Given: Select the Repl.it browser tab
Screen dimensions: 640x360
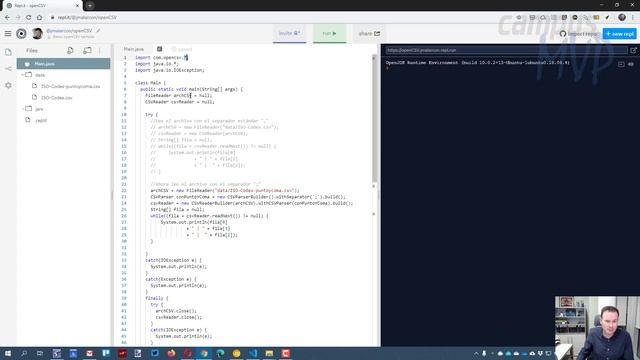Looking at the screenshot, I should (x=41, y=6).
